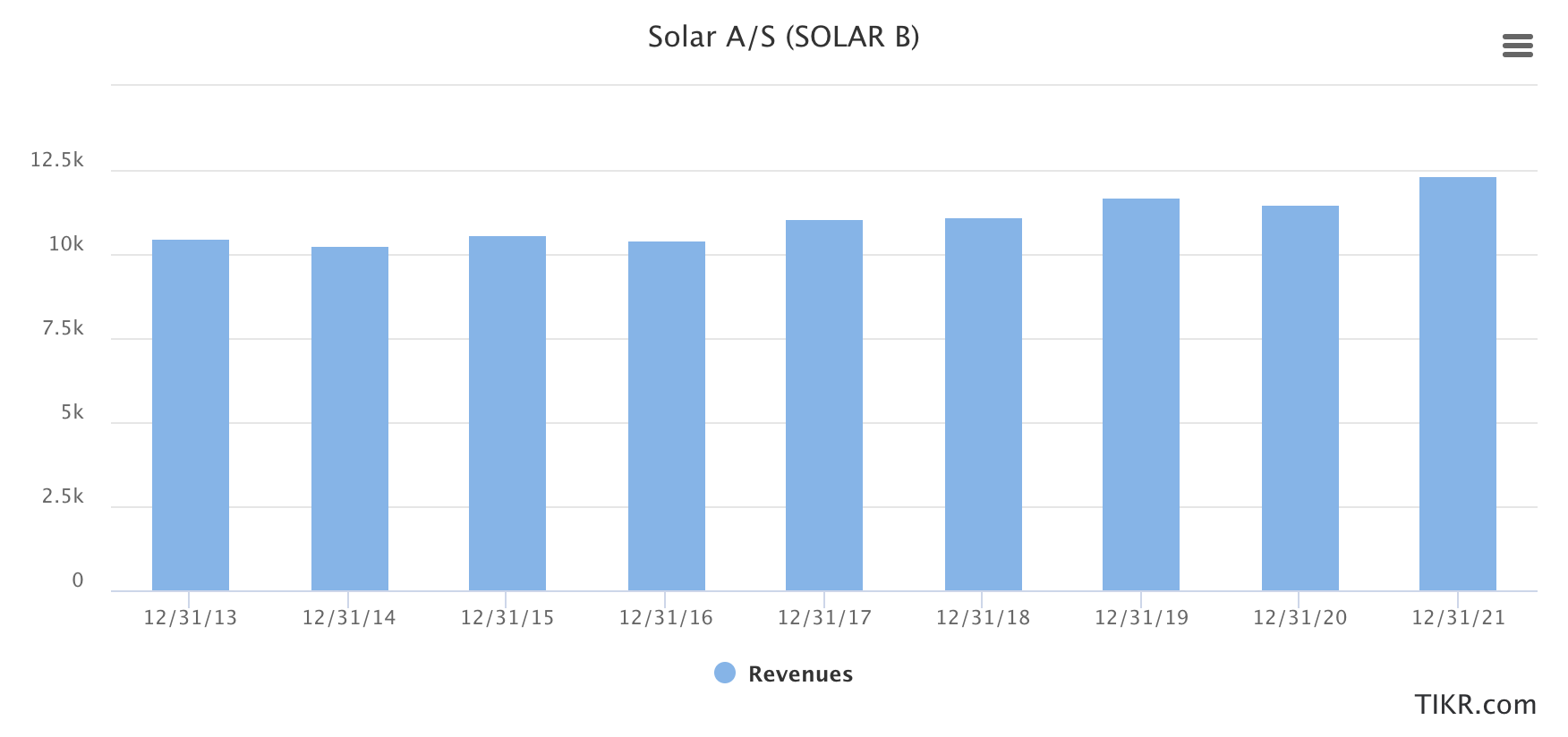Select the 12/31/14 revenue bar
The width and height of the screenshot is (1568, 737).
pos(350,419)
